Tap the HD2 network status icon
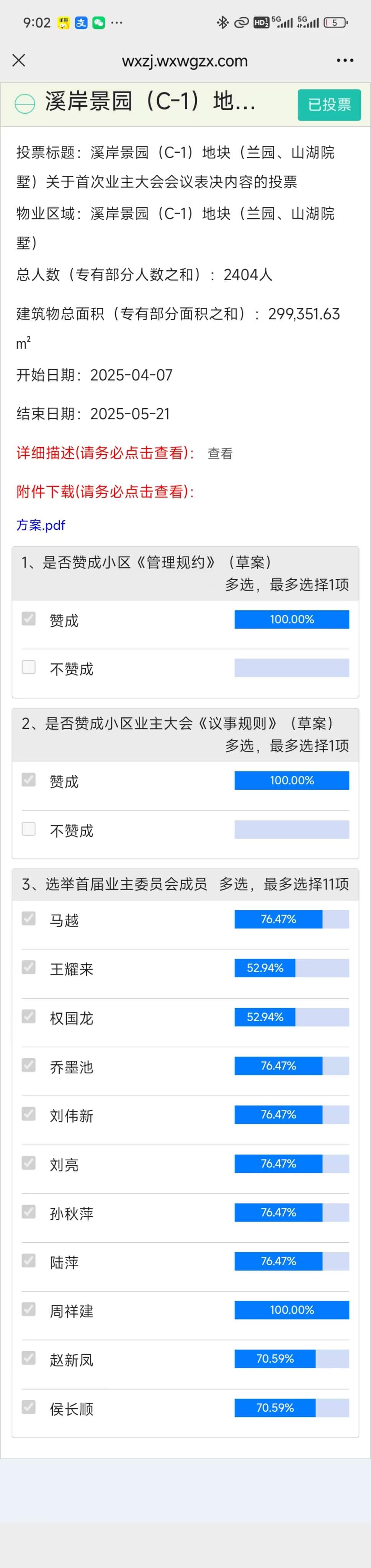 [x=261, y=23]
